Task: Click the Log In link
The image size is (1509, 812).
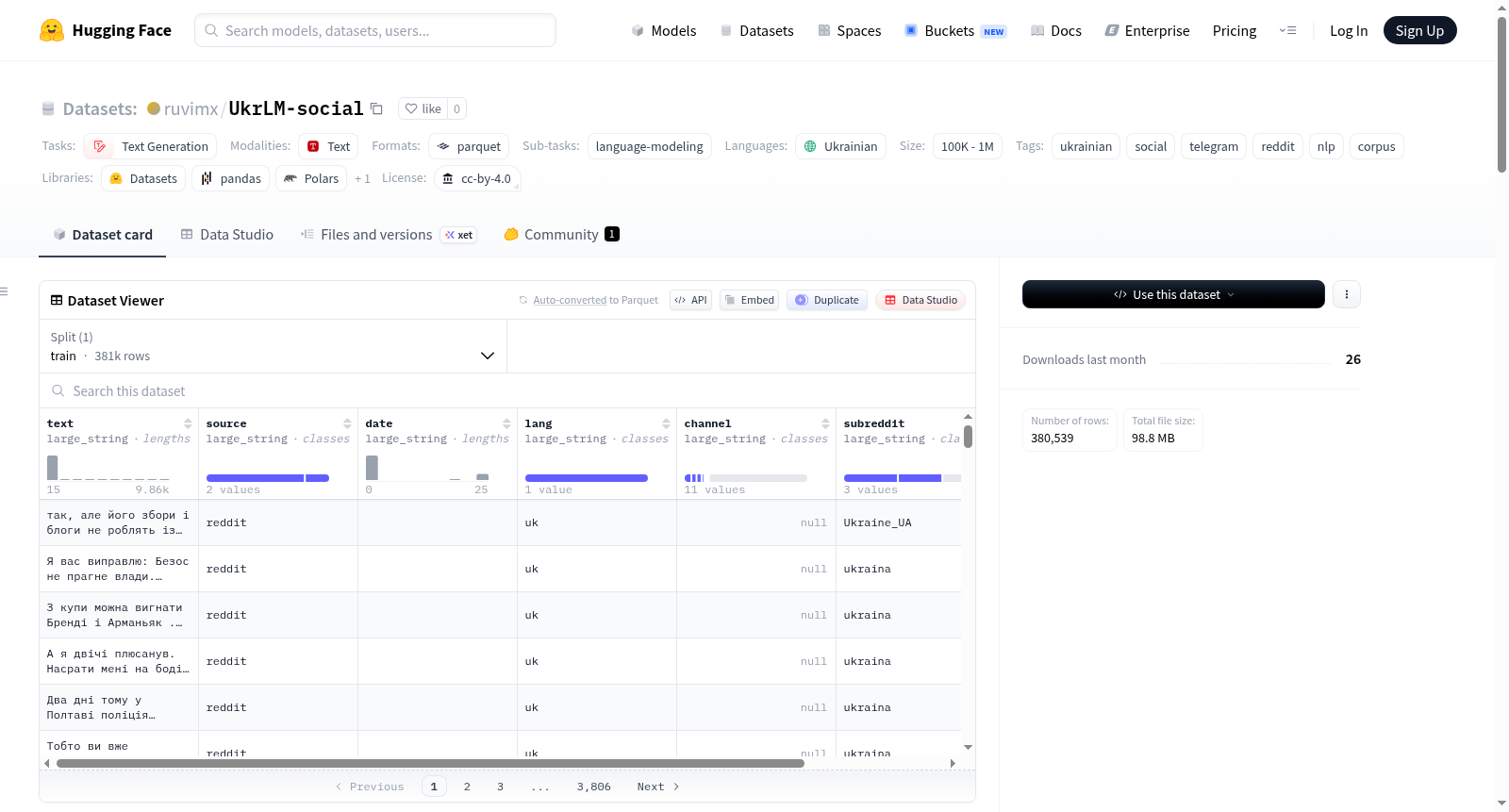Action: (1349, 30)
